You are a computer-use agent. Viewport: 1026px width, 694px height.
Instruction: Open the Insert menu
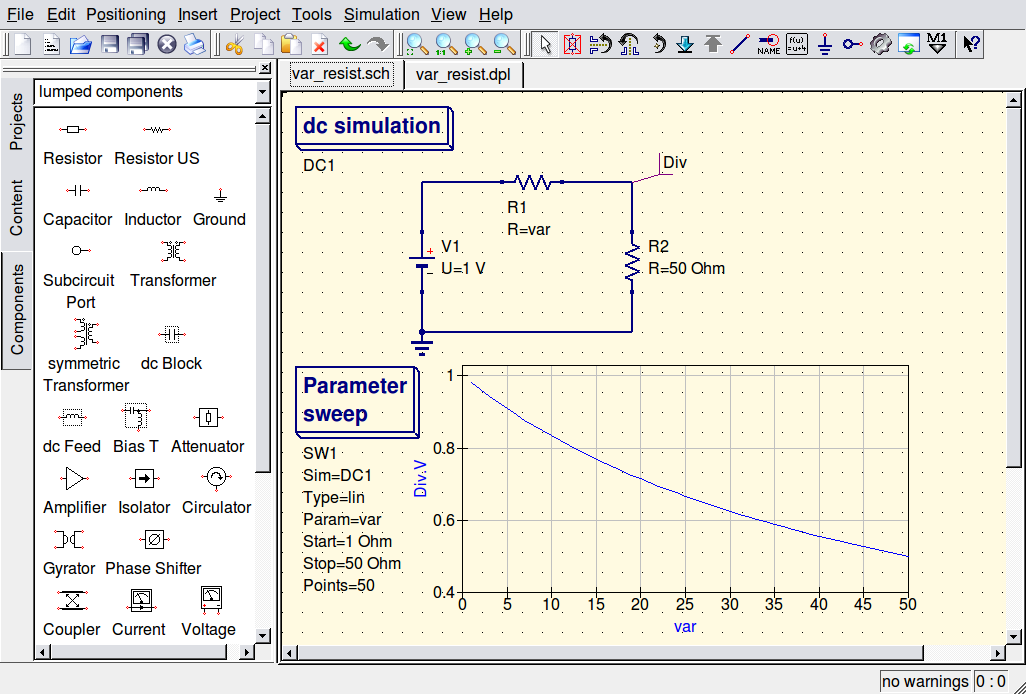click(x=197, y=14)
